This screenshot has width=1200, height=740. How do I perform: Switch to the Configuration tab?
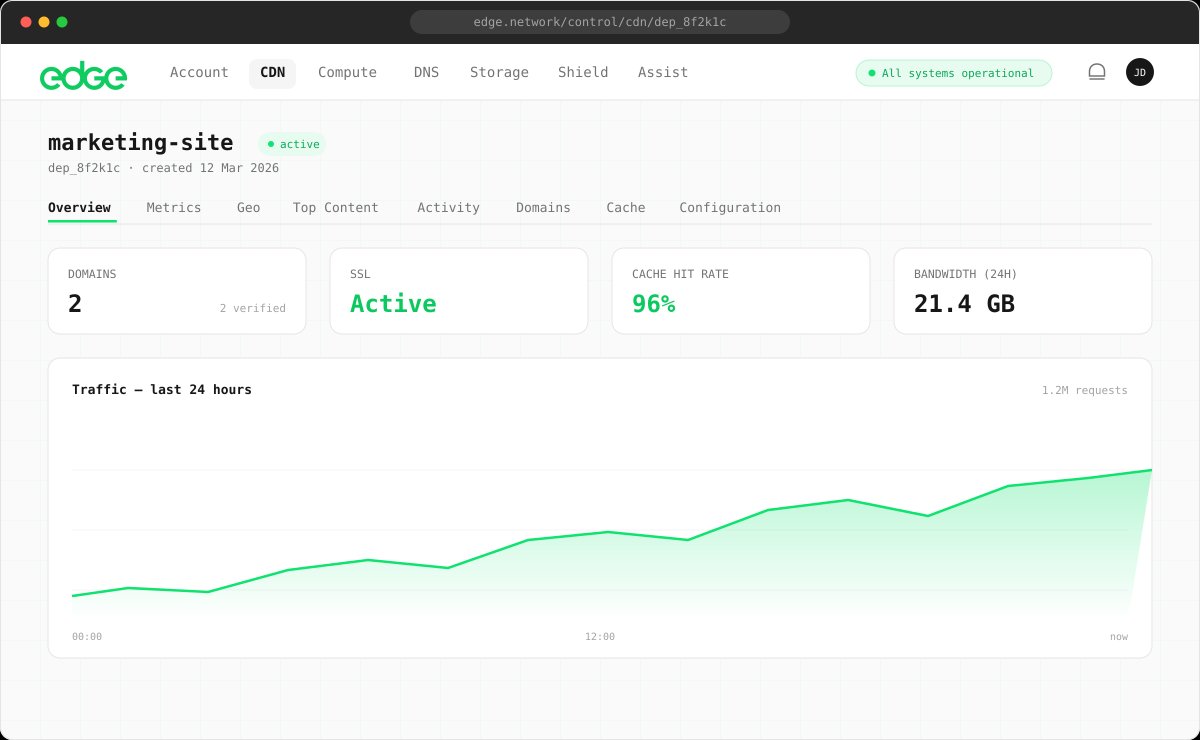tap(730, 208)
